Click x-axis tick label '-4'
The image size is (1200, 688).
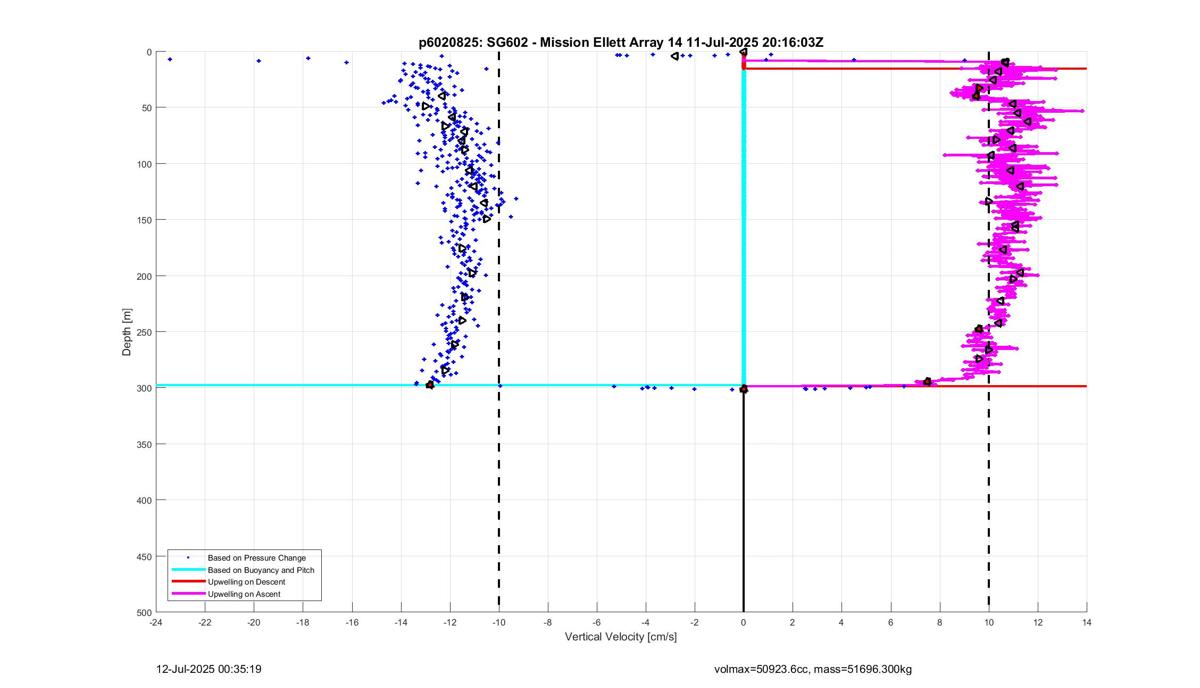click(x=645, y=622)
